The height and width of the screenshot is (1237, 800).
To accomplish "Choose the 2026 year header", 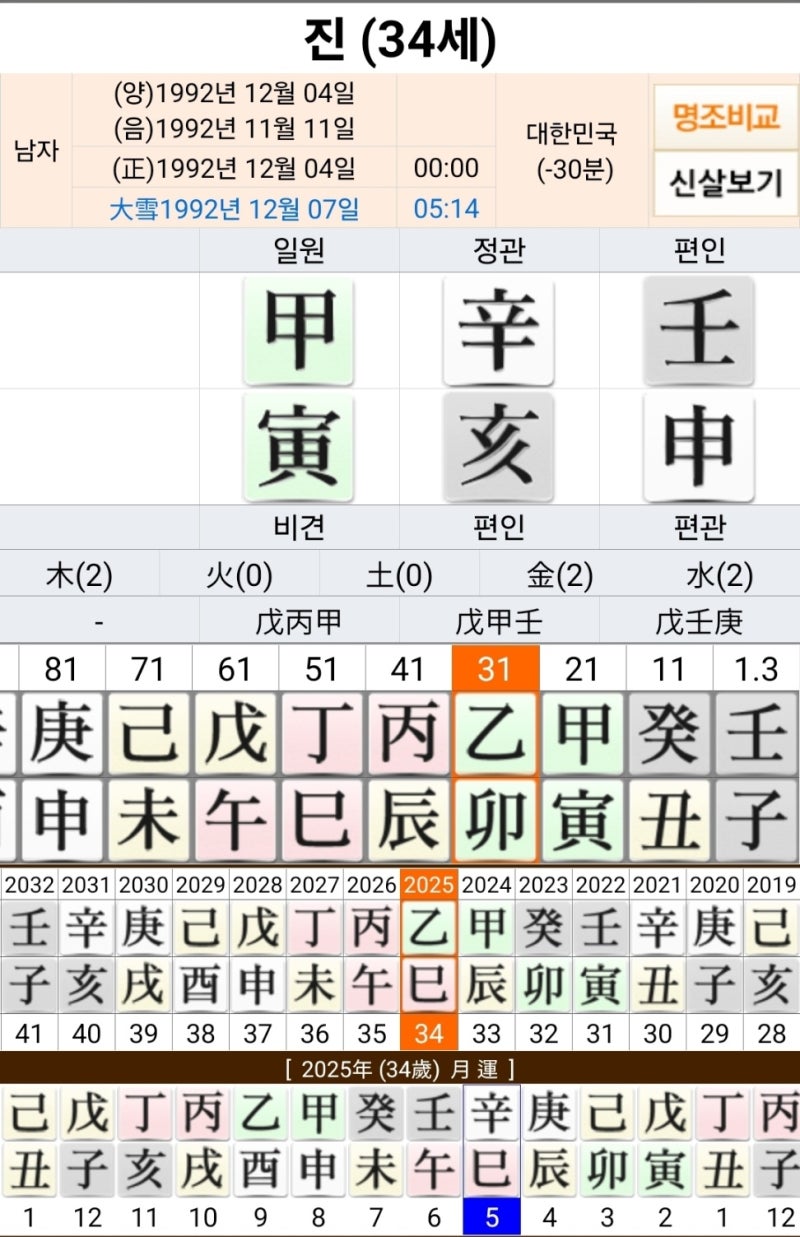I will click(x=372, y=884).
